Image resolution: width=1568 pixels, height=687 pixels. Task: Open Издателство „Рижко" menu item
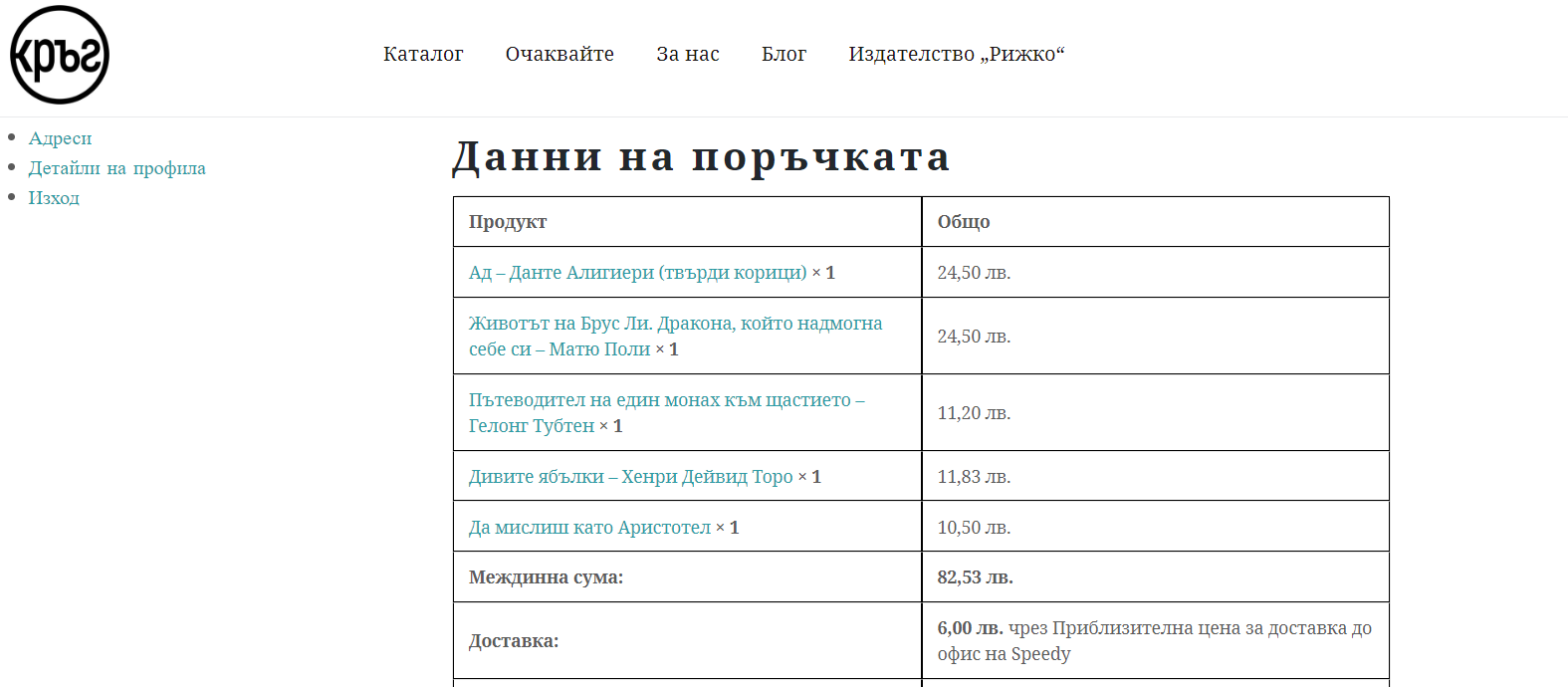pos(957,54)
